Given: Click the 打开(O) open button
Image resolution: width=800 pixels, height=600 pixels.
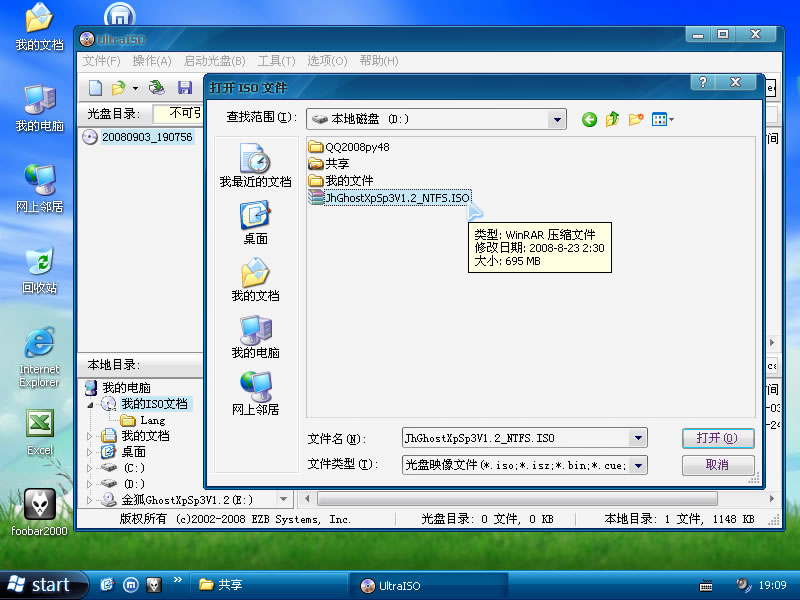Looking at the screenshot, I should coord(718,438).
